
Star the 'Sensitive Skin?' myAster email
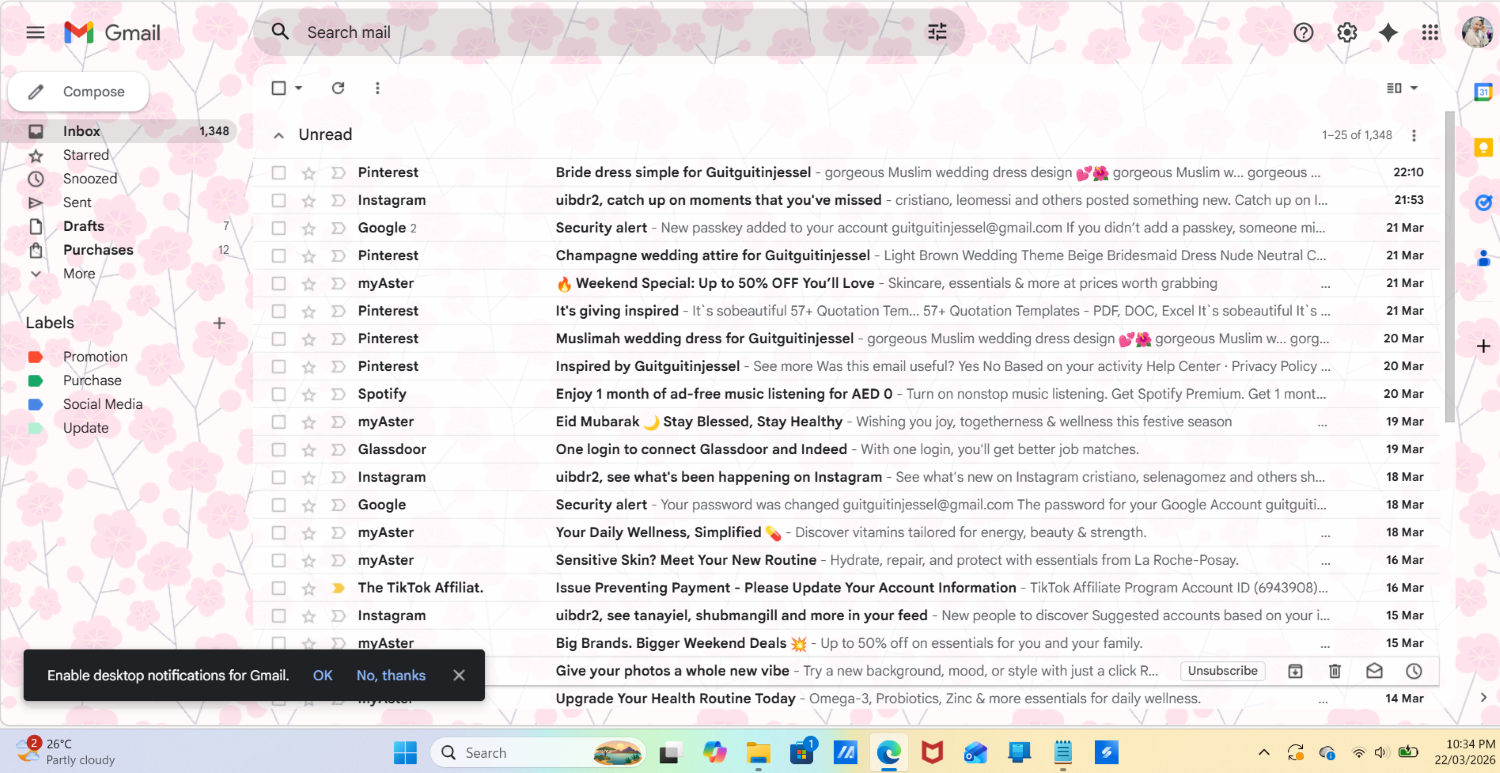309,560
